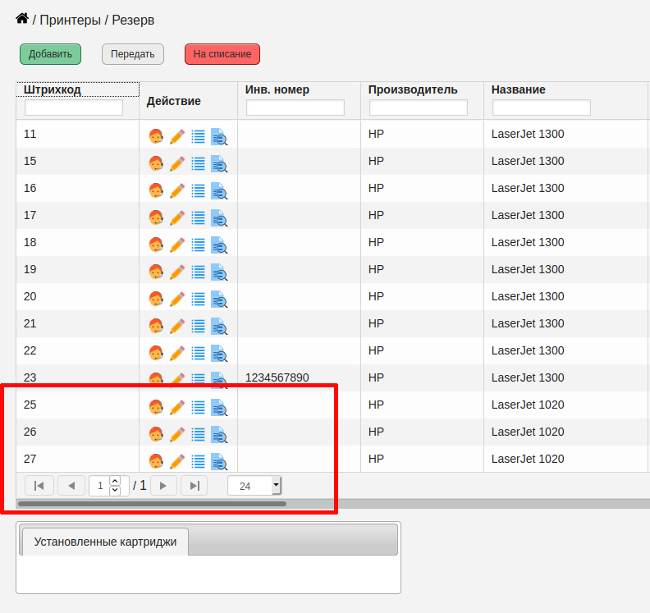This screenshot has height=613, width=650.
Task: Click the person icon in row 17
Action: point(156,218)
